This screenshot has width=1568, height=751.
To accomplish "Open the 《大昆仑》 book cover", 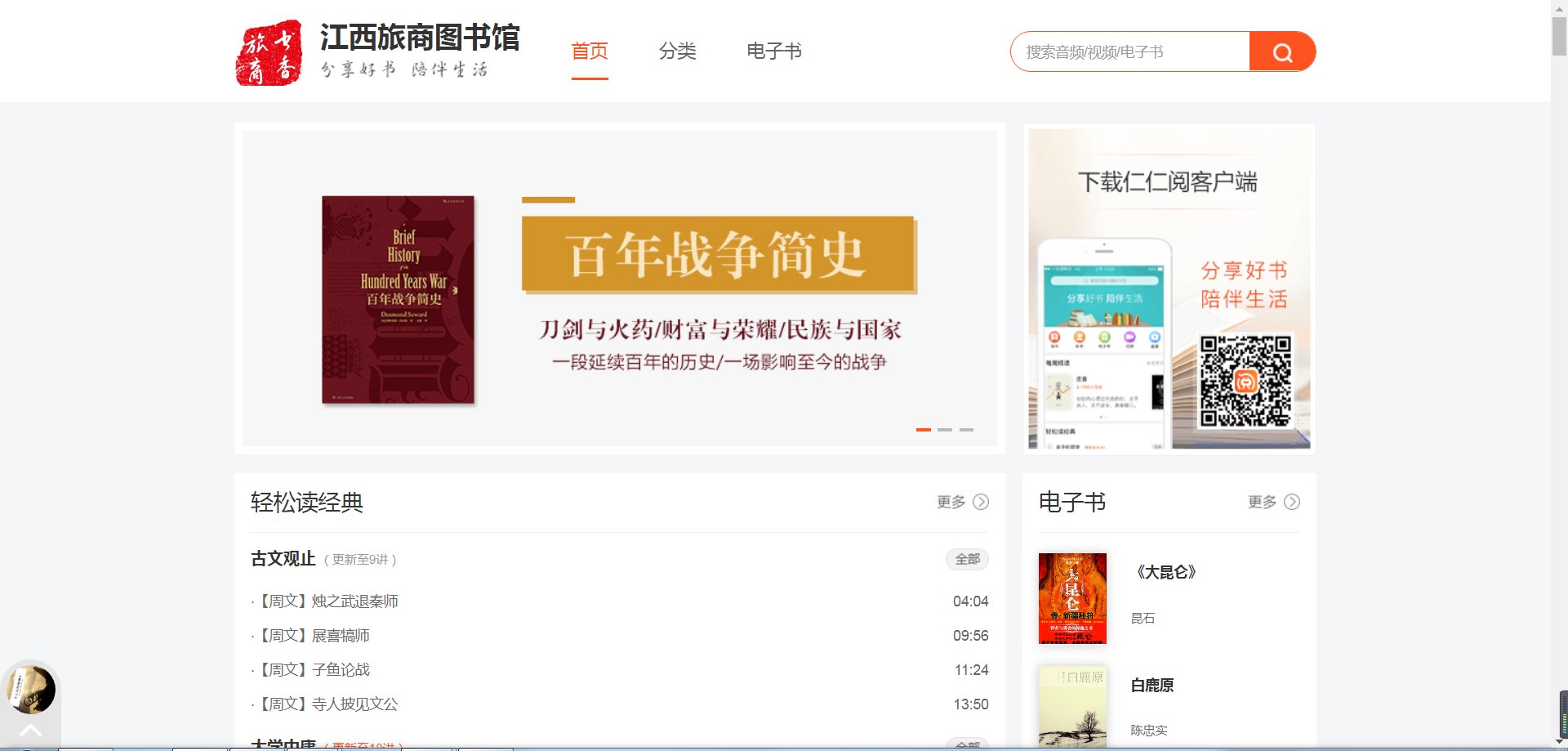I will [1072, 598].
